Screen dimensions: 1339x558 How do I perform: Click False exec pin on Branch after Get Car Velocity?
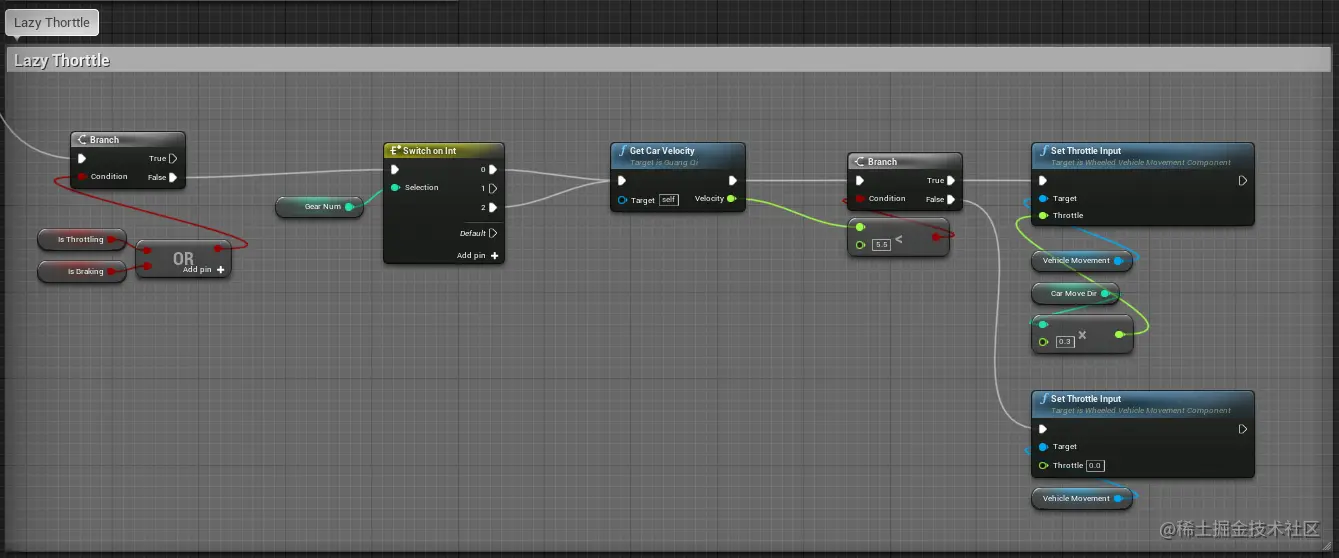point(950,199)
